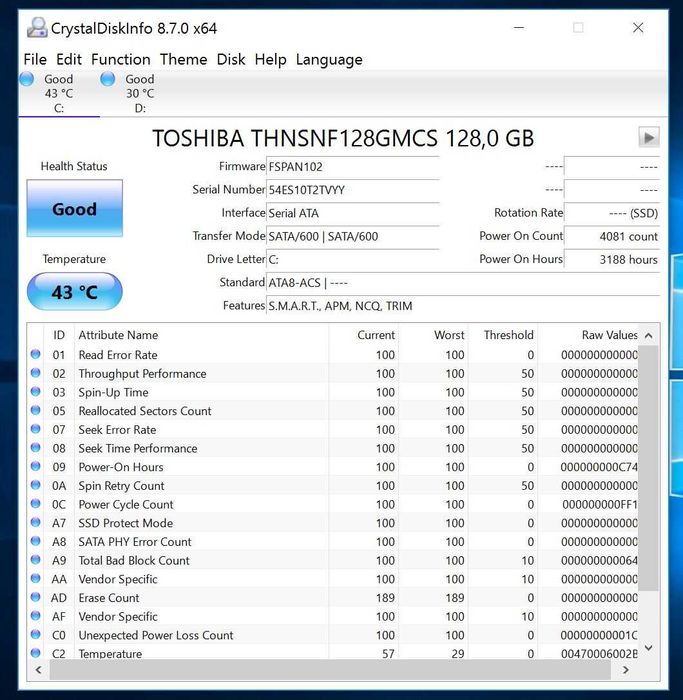This screenshot has height=700, width=683.
Task: Open the File menu
Action: point(35,59)
